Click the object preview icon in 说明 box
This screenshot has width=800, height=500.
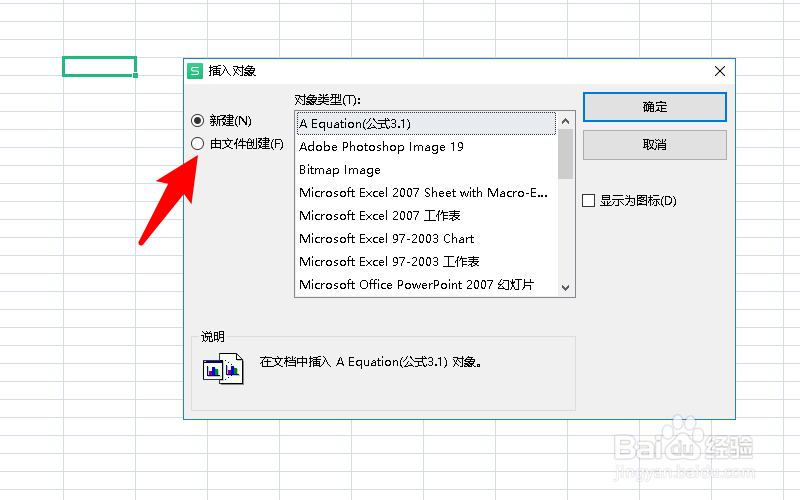[223, 368]
